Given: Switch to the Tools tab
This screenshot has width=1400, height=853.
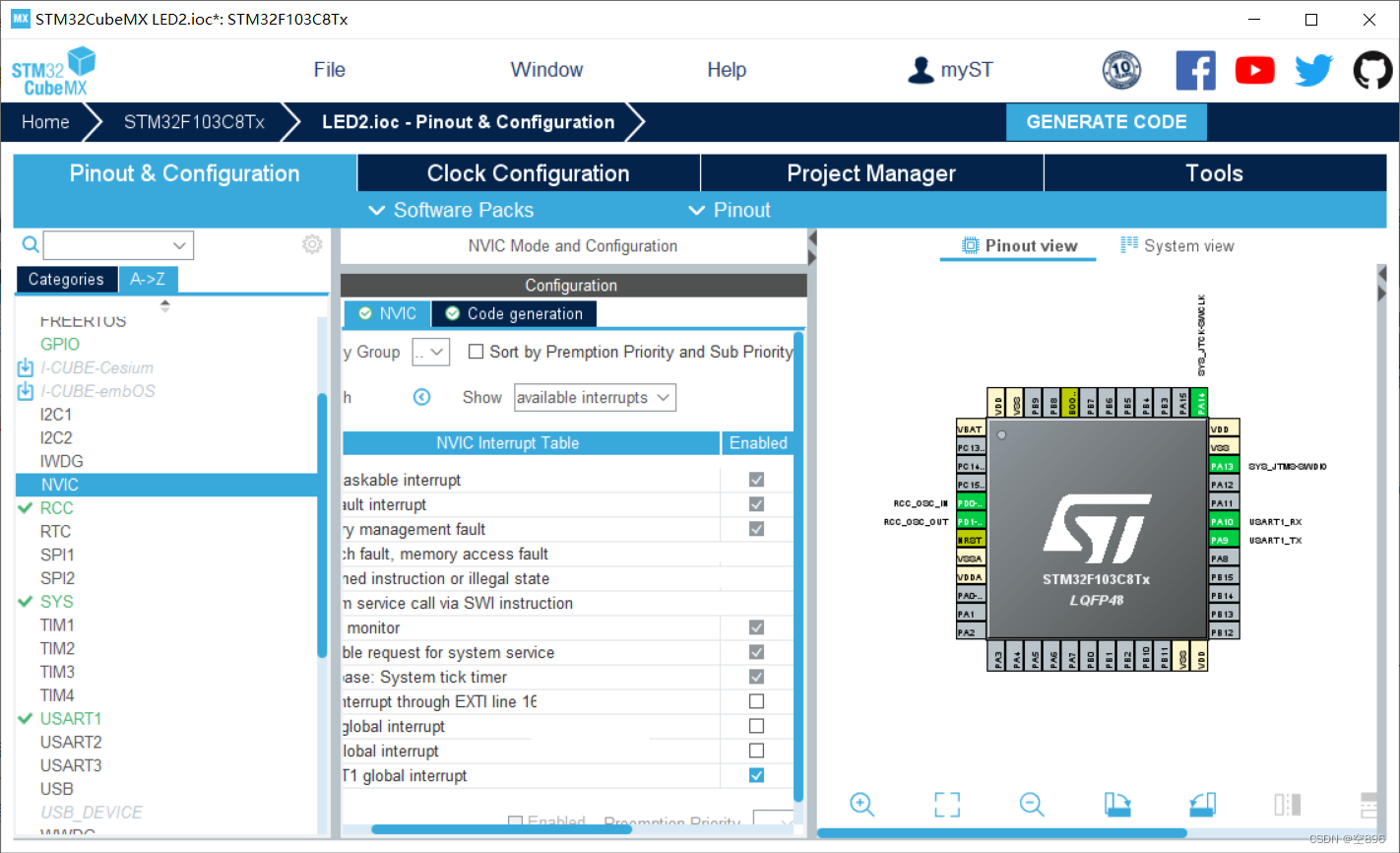Looking at the screenshot, I should pos(1215,173).
